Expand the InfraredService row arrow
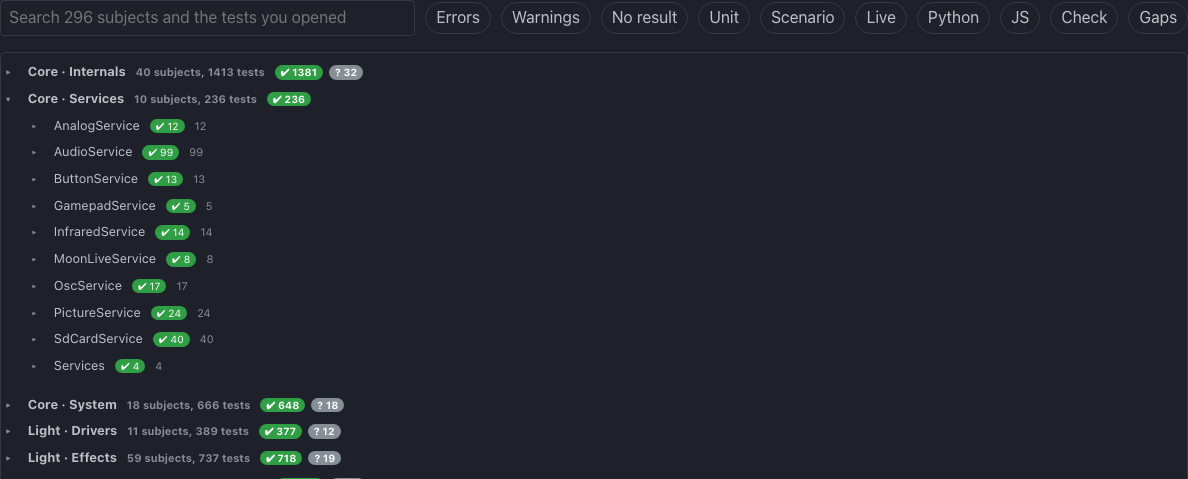Image resolution: width=1188 pixels, height=479 pixels. pyautogui.click(x=34, y=232)
